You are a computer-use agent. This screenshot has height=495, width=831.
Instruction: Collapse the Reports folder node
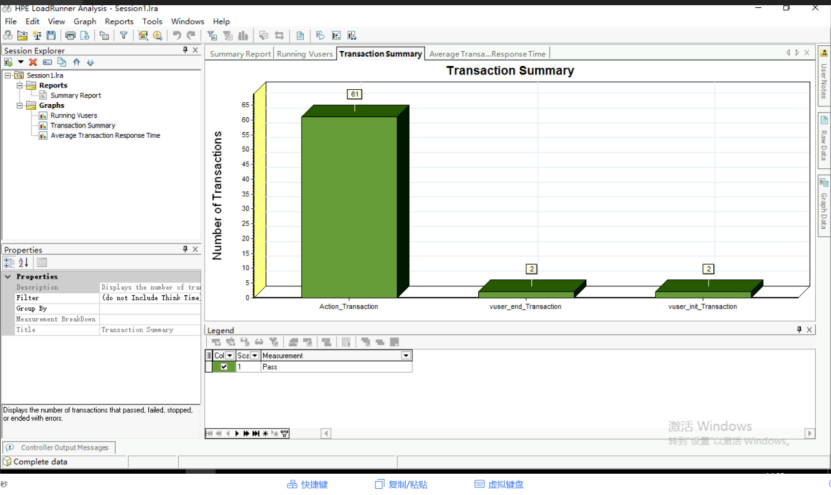[20, 85]
